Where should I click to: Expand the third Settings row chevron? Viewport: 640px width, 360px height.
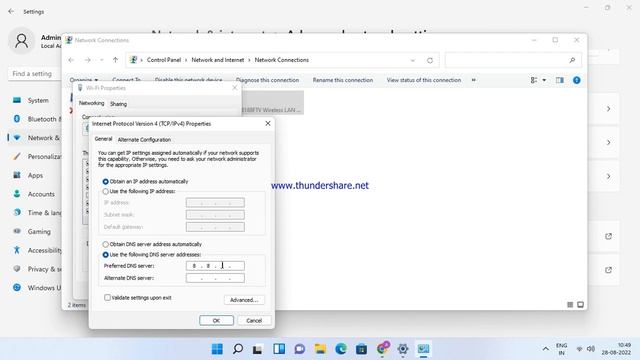pos(608,176)
